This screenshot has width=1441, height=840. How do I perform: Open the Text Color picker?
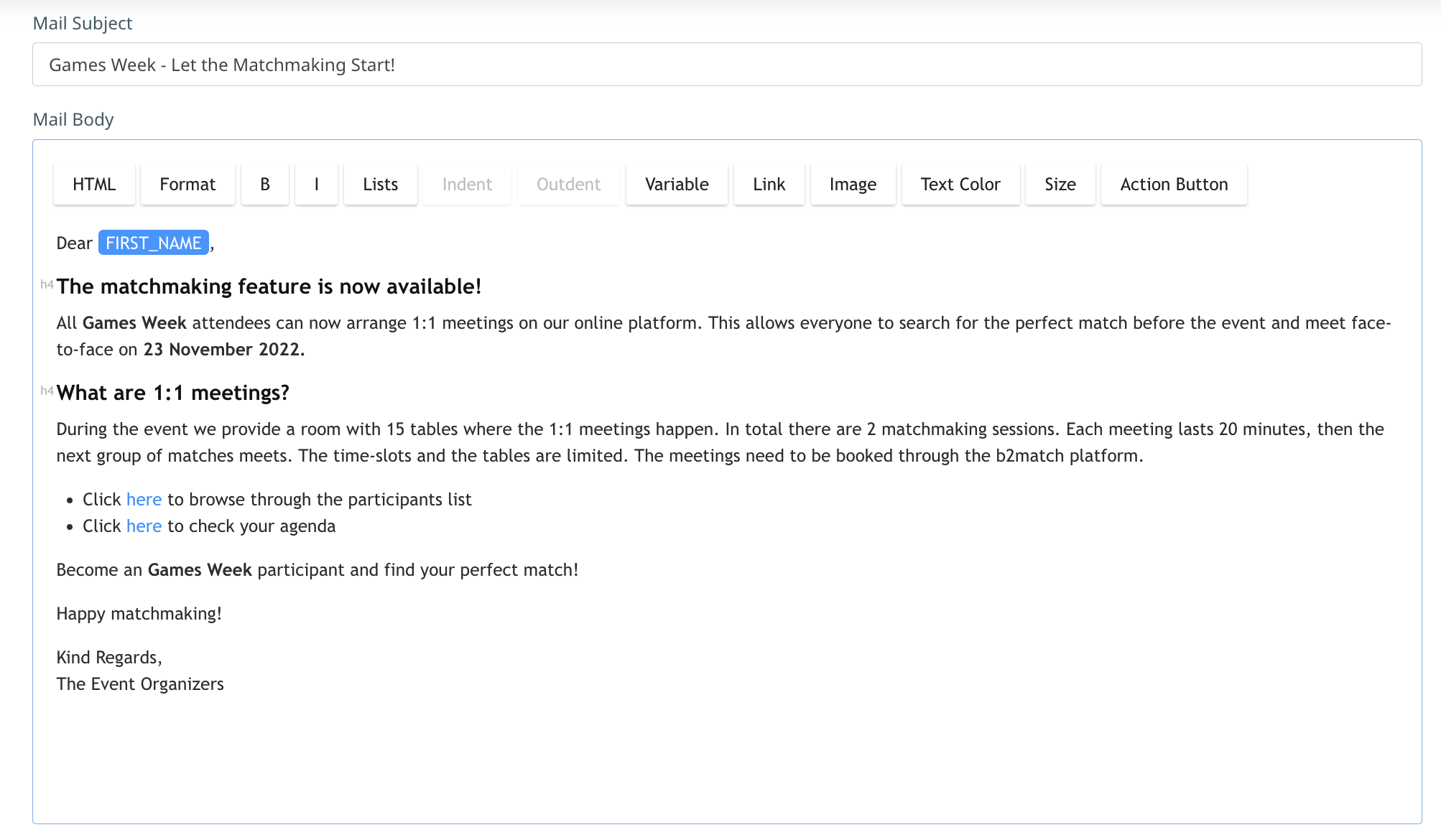click(960, 185)
